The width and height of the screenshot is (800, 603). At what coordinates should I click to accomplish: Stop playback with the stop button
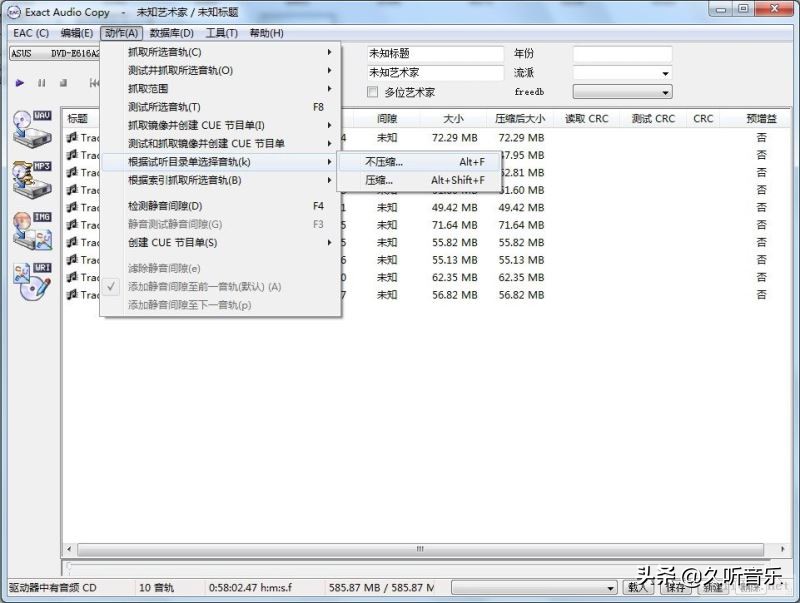point(63,83)
